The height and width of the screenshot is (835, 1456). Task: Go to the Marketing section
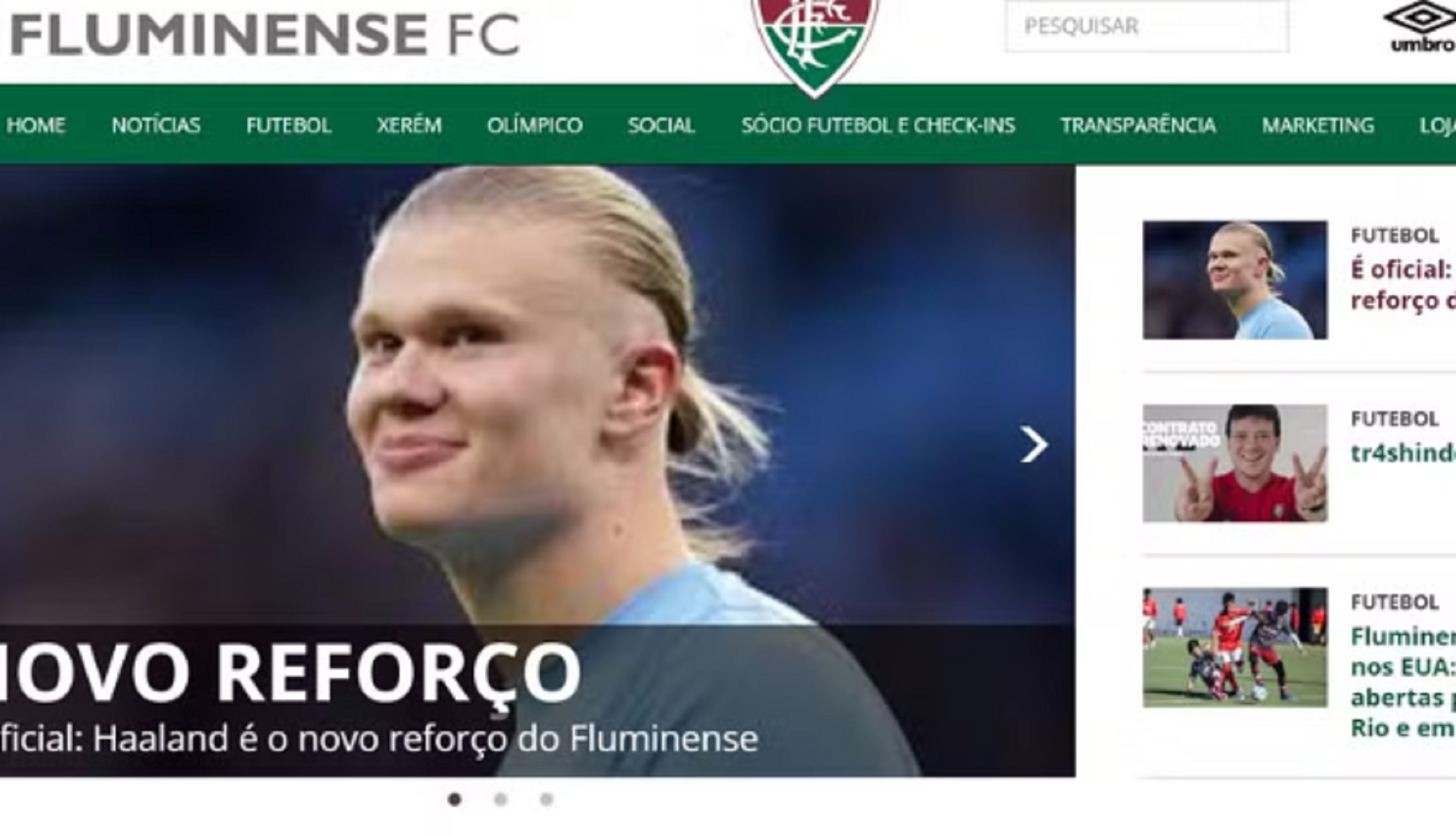[1317, 125]
